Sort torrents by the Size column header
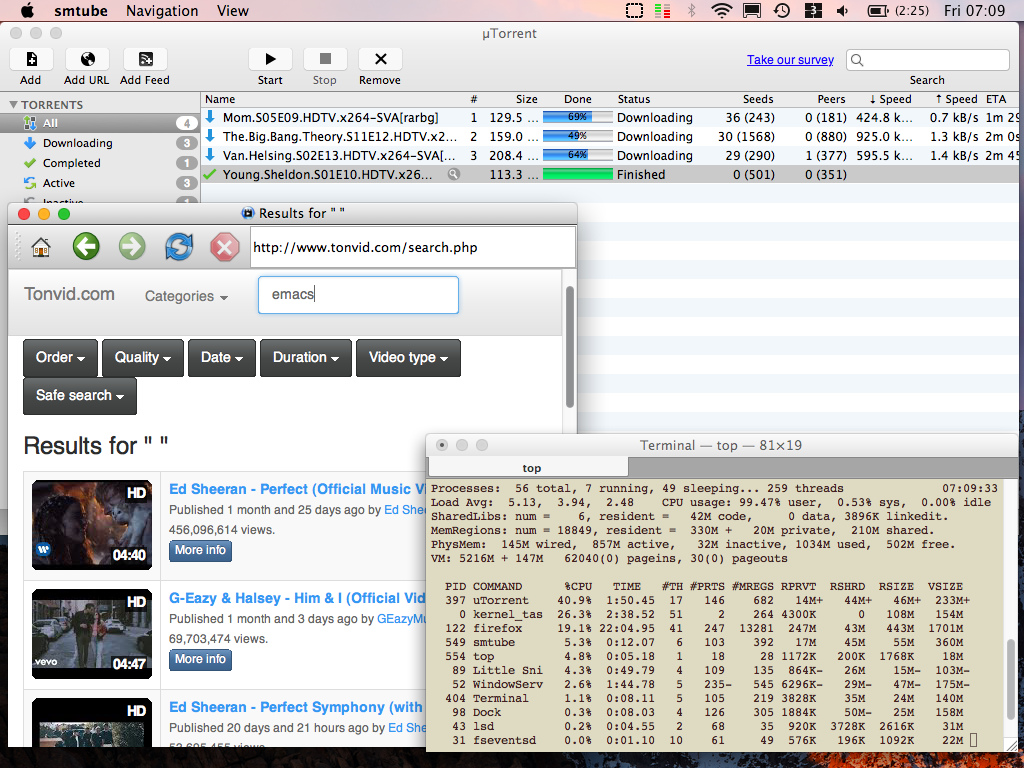The image size is (1024, 768). [526, 99]
